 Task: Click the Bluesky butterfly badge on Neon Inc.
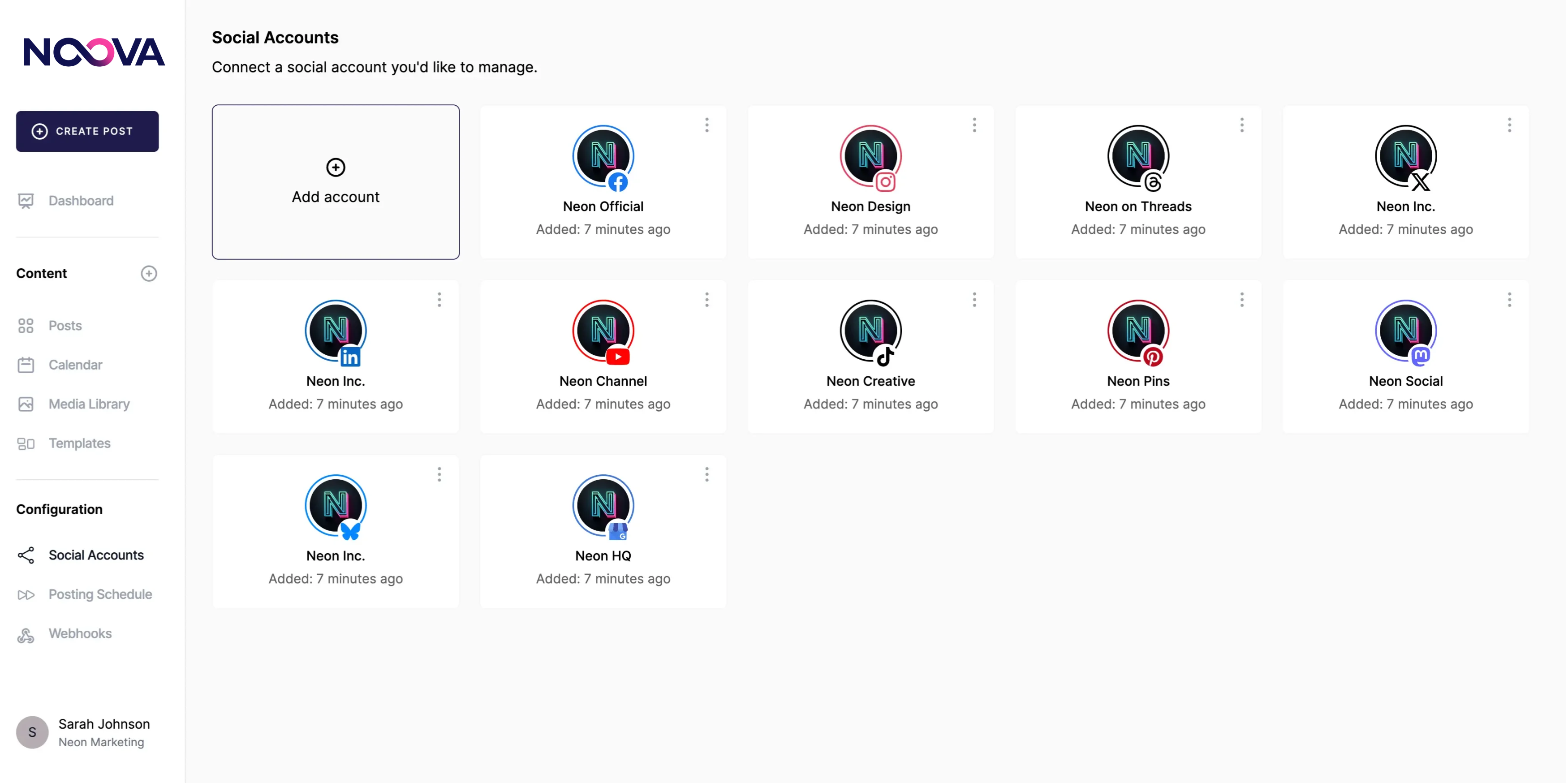(350, 531)
